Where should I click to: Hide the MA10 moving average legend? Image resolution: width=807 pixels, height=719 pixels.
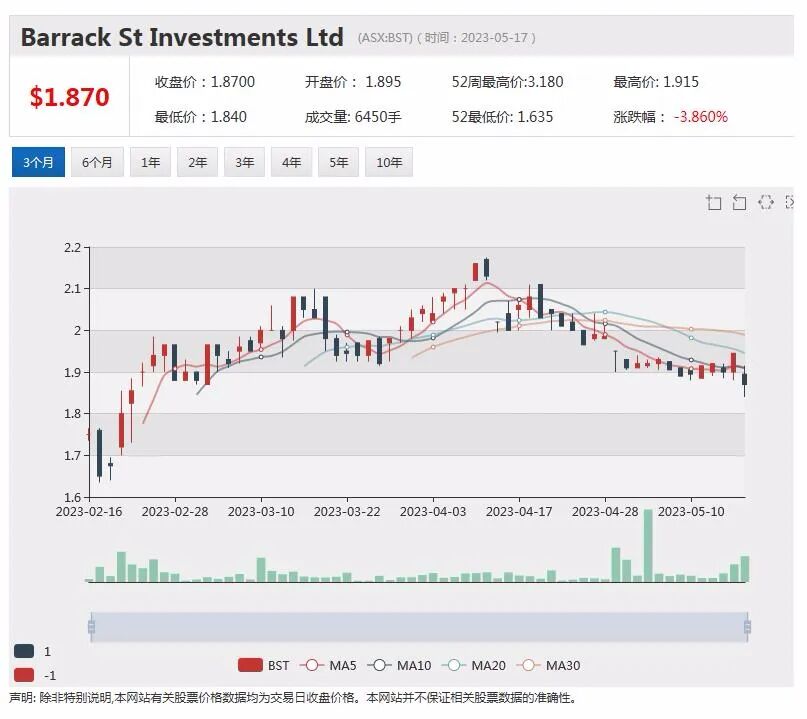(399, 665)
